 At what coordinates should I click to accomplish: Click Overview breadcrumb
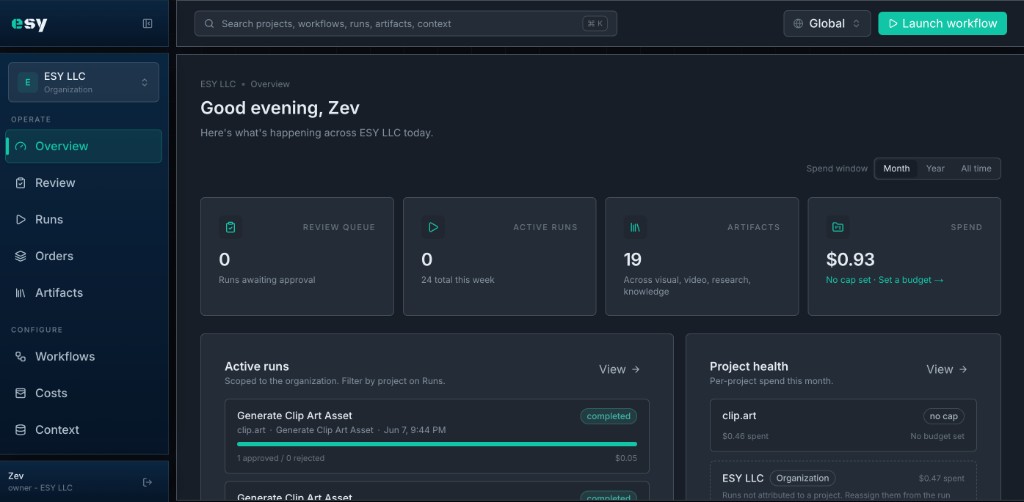pyautogui.click(x=270, y=84)
